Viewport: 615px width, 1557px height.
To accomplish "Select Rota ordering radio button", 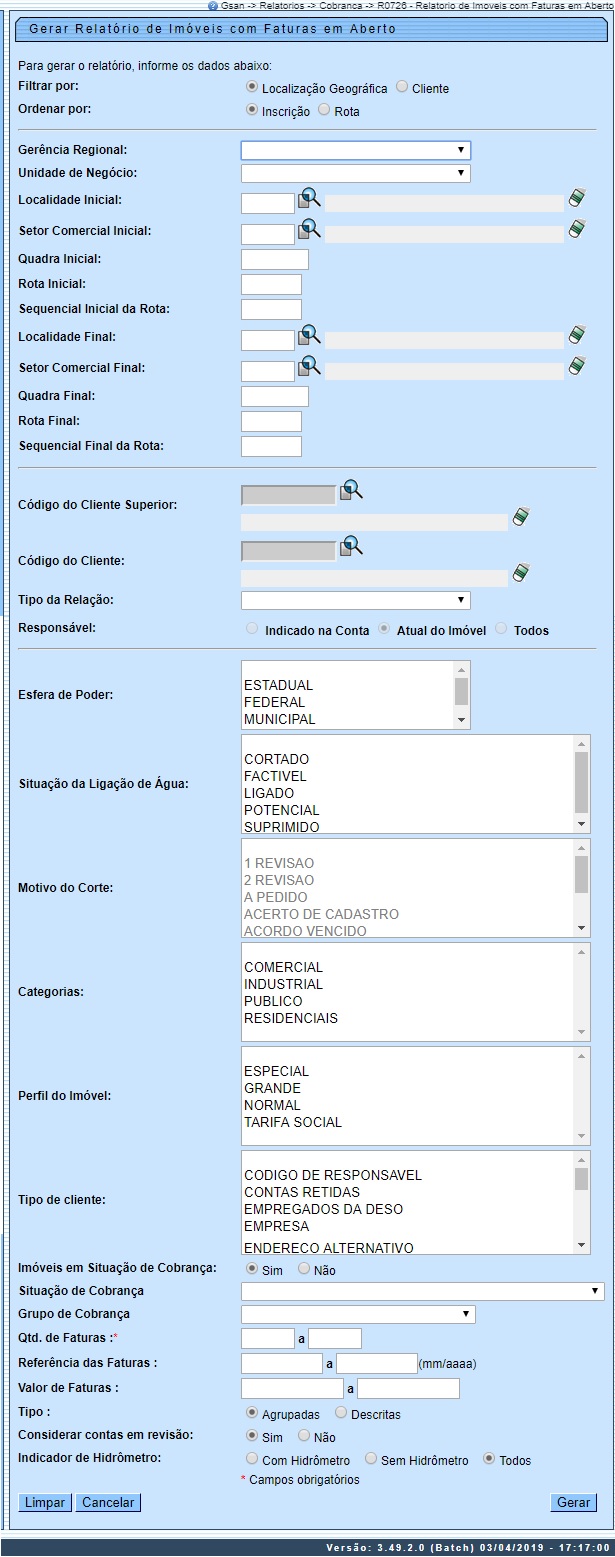I will (x=324, y=110).
